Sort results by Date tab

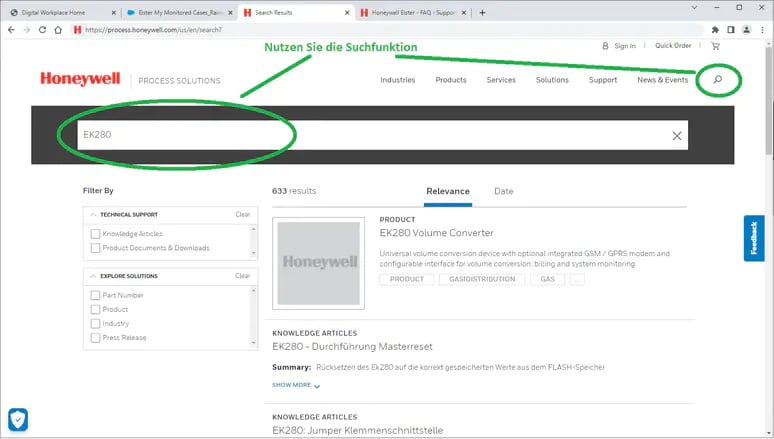[x=503, y=192]
